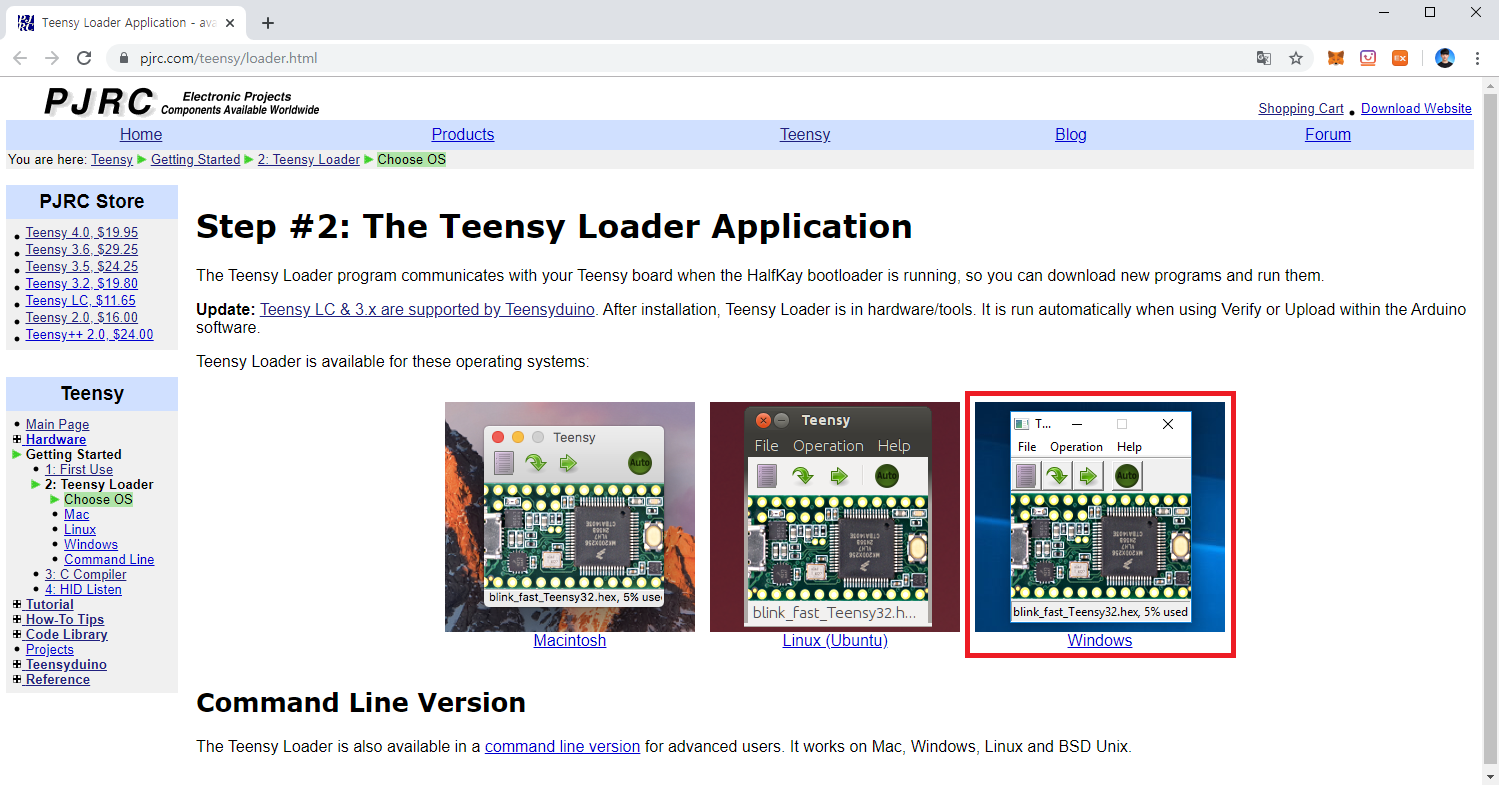
Task: Click the orange extension icon
Action: pos(1400,58)
